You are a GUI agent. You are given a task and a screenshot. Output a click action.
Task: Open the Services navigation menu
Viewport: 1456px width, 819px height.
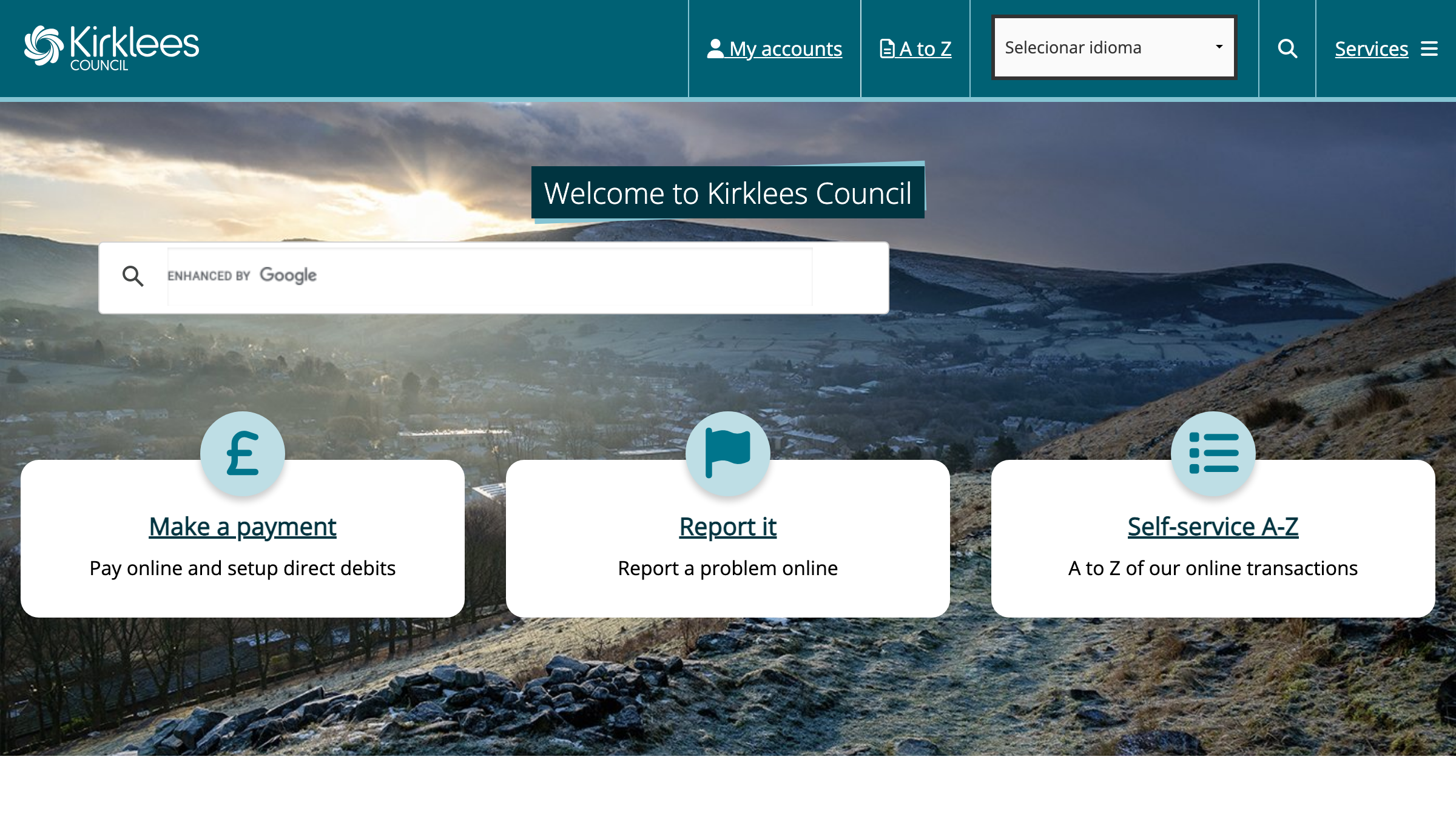[1371, 49]
